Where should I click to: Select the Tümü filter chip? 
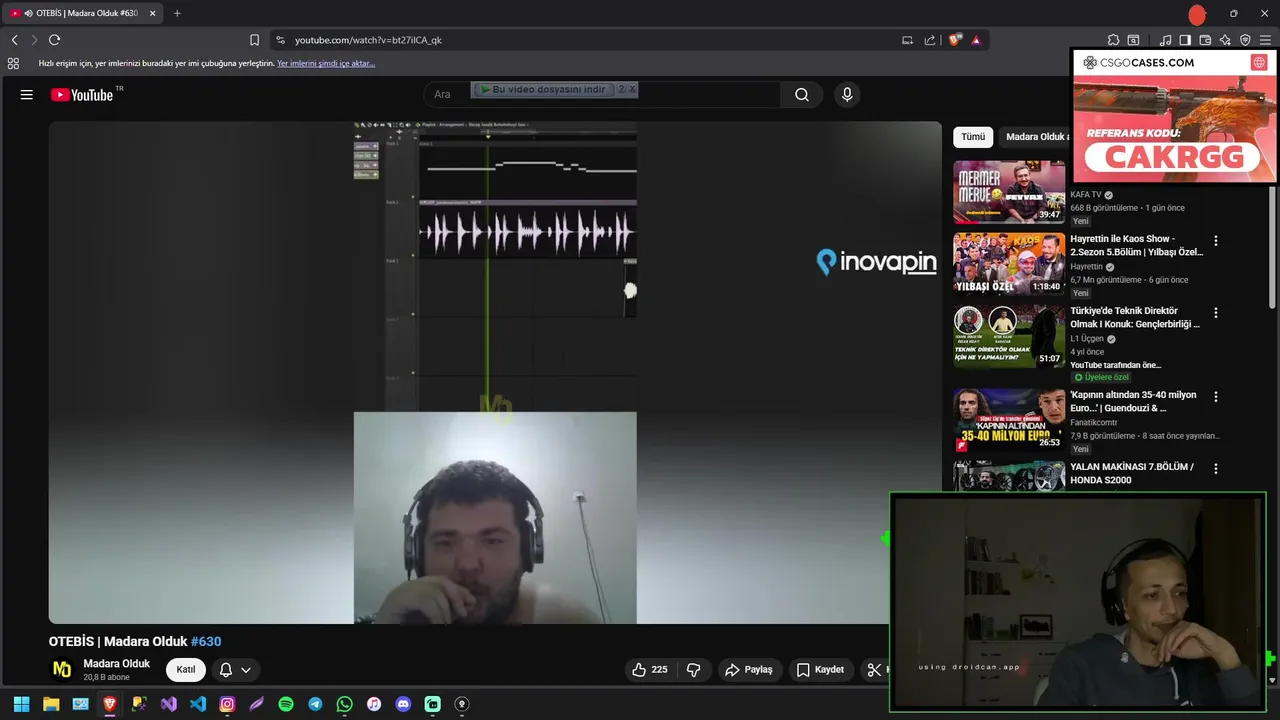(x=973, y=137)
